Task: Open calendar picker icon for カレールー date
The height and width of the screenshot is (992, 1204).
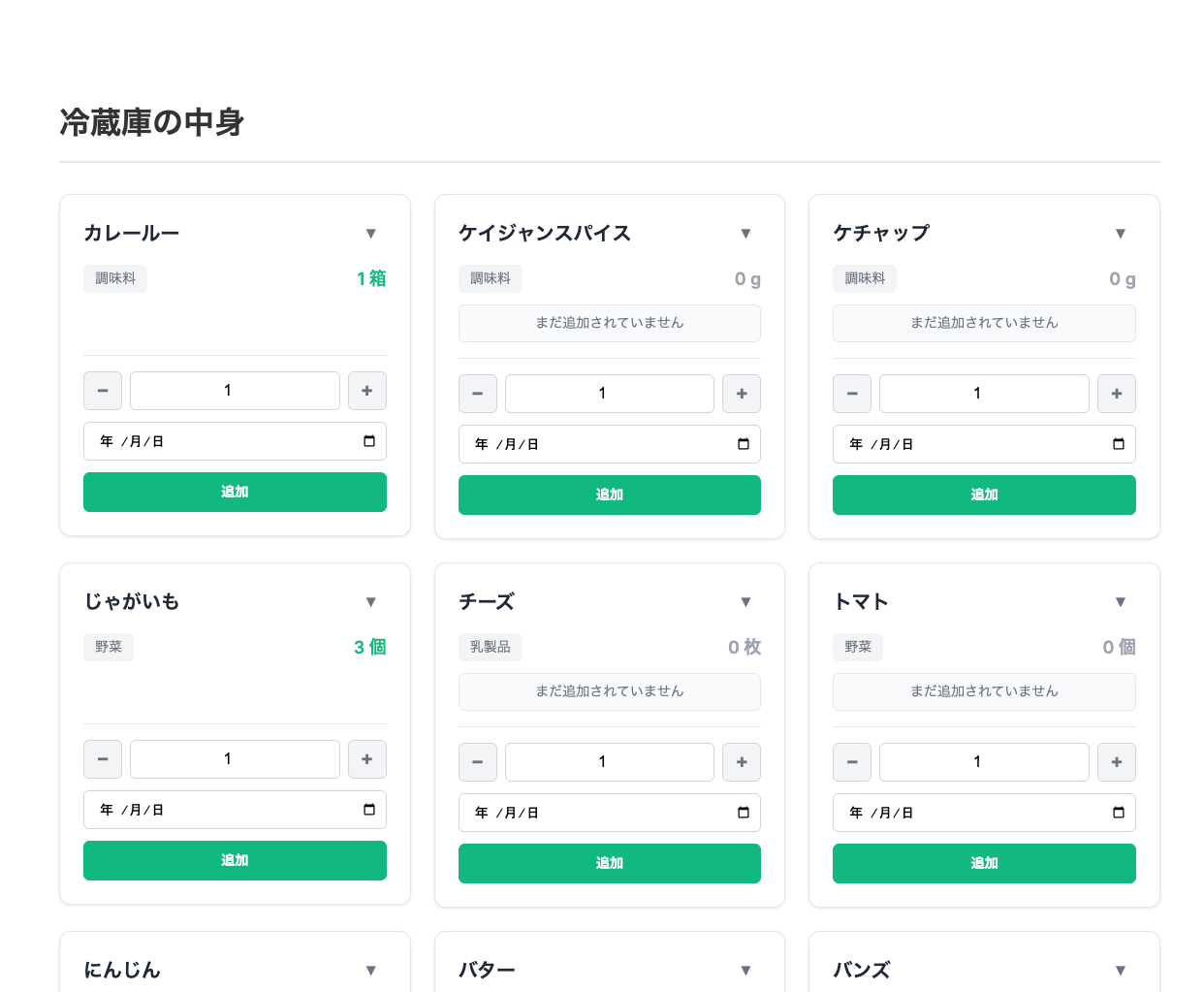Action: 369,441
